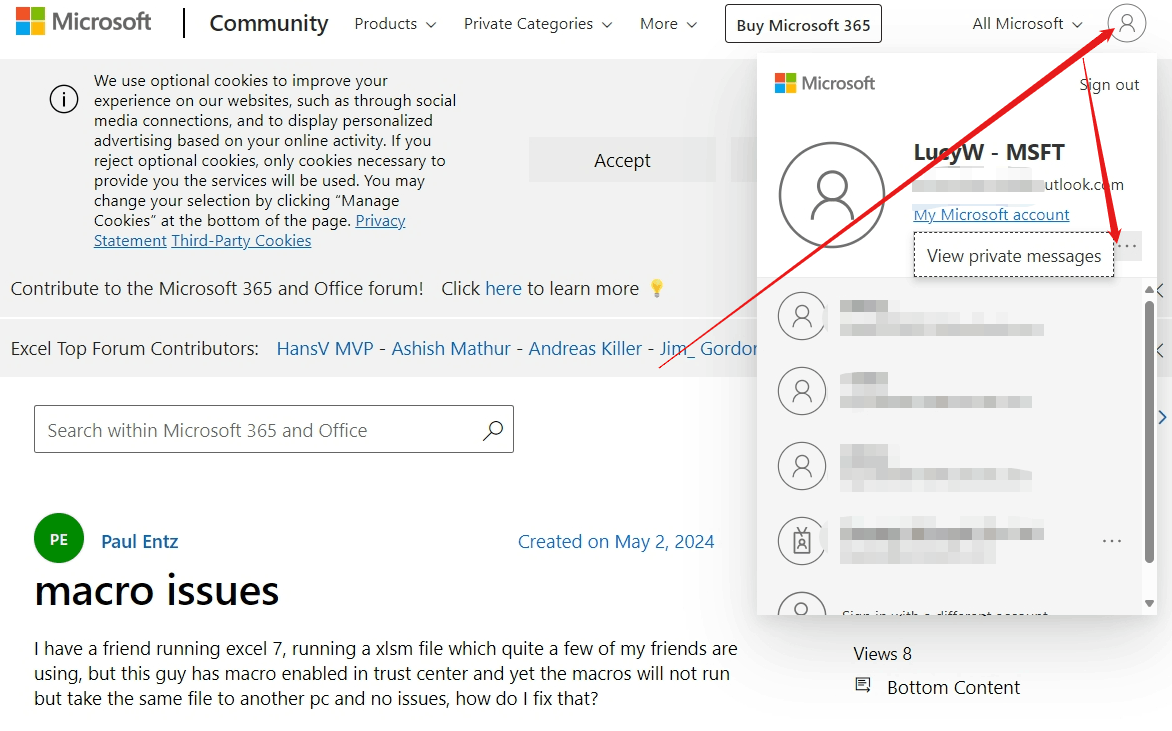Expand Private Categories dropdown

click(x=538, y=24)
